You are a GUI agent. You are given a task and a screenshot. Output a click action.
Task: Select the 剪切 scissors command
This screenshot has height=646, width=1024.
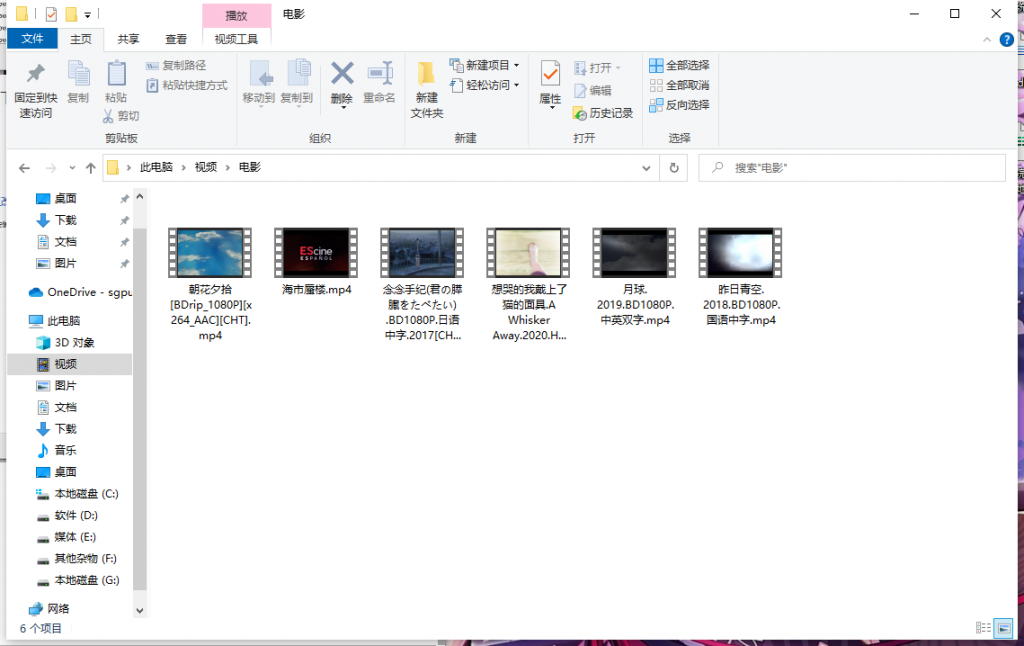click(121, 116)
